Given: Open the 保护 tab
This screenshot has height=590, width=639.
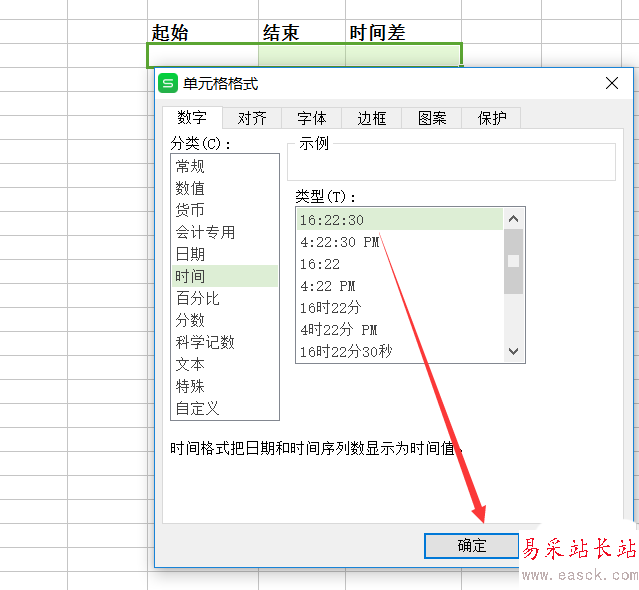Looking at the screenshot, I should point(491,118).
